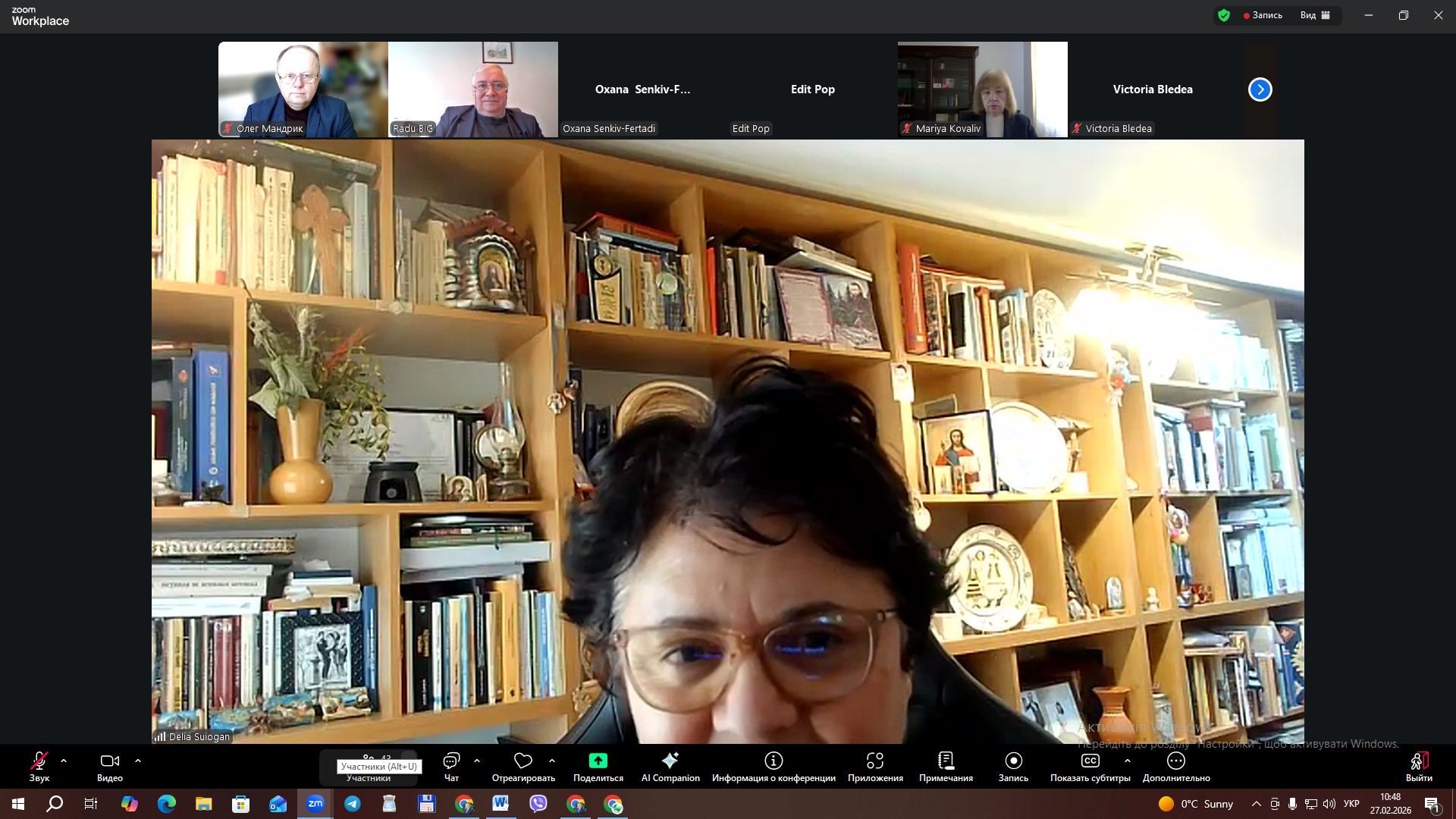Screen dimensions: 1456x819
Task: Expand video options arrow next to Видео
Action: tap(138, 760)
